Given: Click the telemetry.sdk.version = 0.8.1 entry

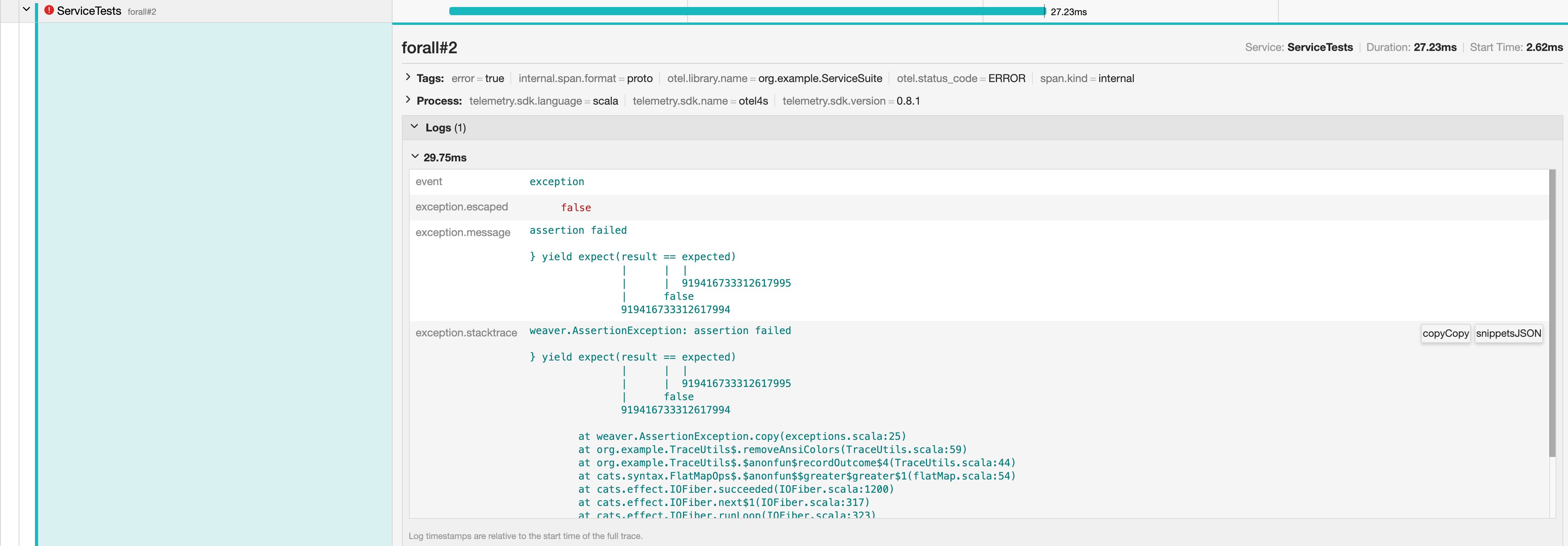Looking at the screenshot, I should [851, 101].
